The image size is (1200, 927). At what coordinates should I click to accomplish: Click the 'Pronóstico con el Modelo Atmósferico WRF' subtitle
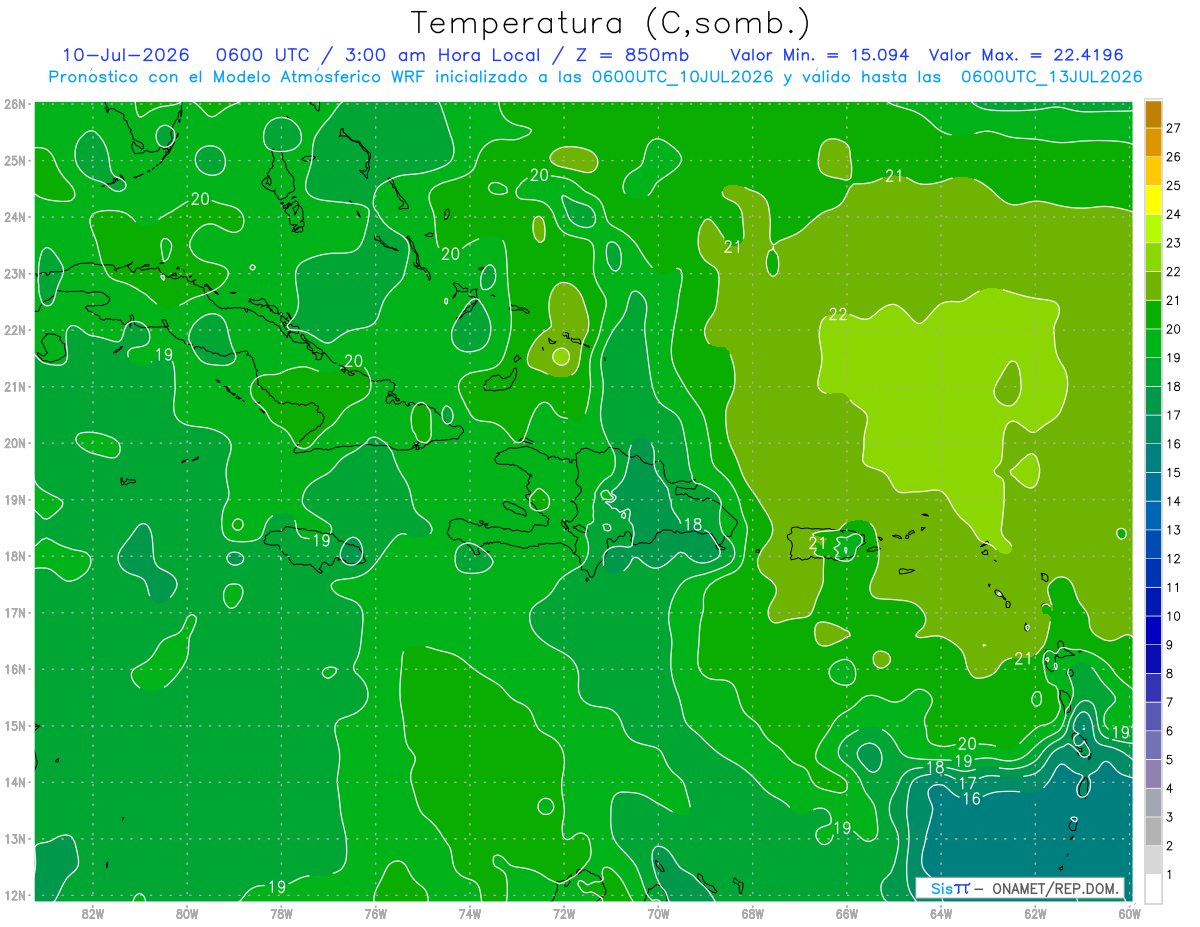(x=239, y=77)
